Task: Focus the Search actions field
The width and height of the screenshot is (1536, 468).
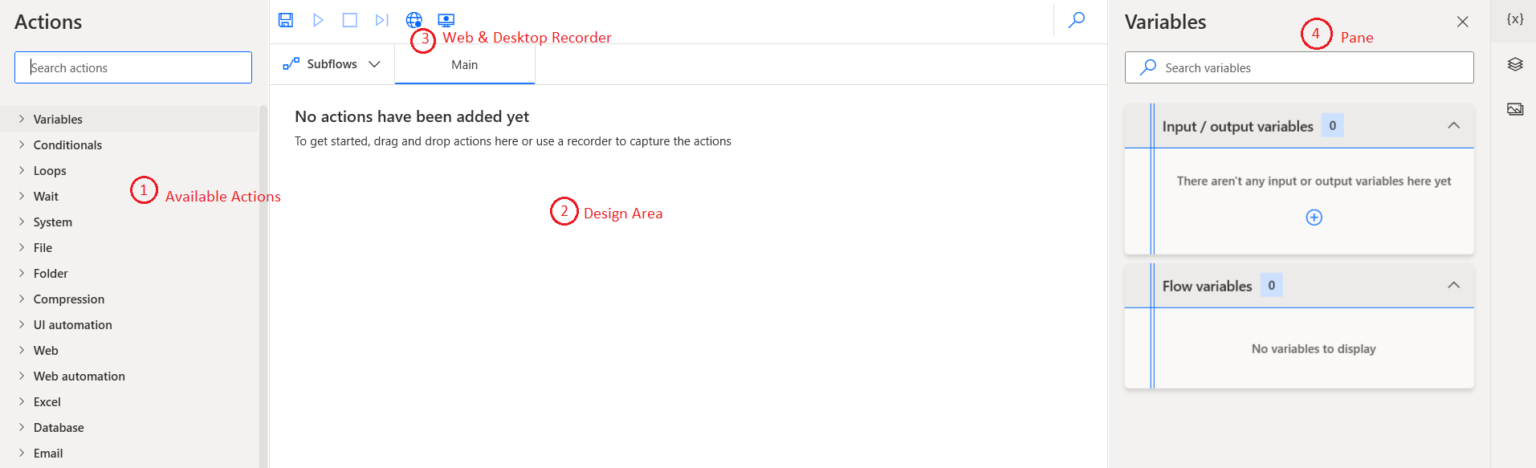Action: 133,68
